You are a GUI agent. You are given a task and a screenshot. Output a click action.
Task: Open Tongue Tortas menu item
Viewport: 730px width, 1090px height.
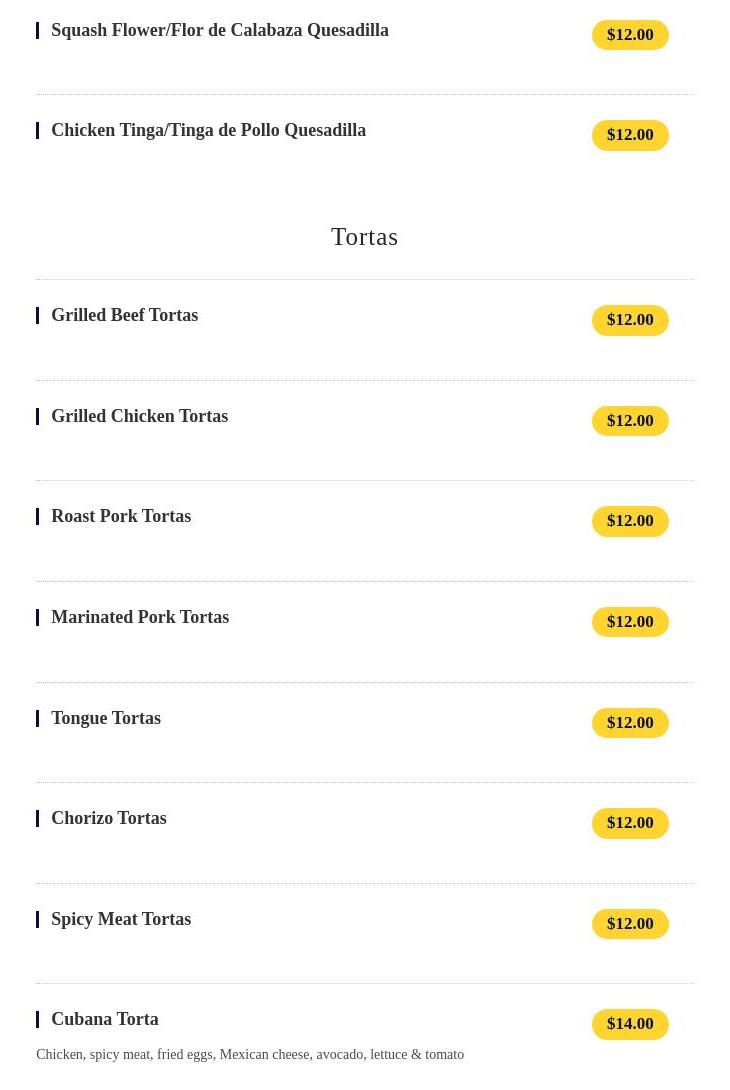pos(106,719)
